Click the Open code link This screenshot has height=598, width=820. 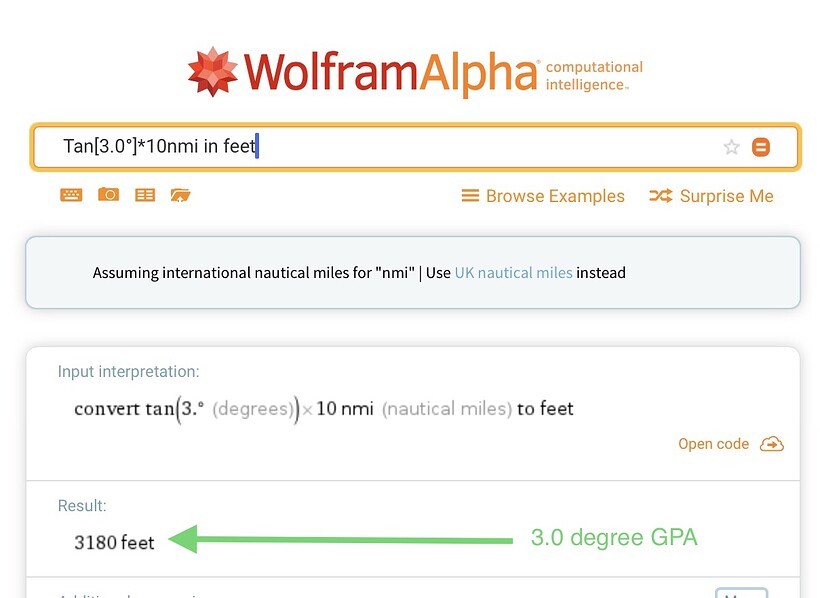click(713, 444)
